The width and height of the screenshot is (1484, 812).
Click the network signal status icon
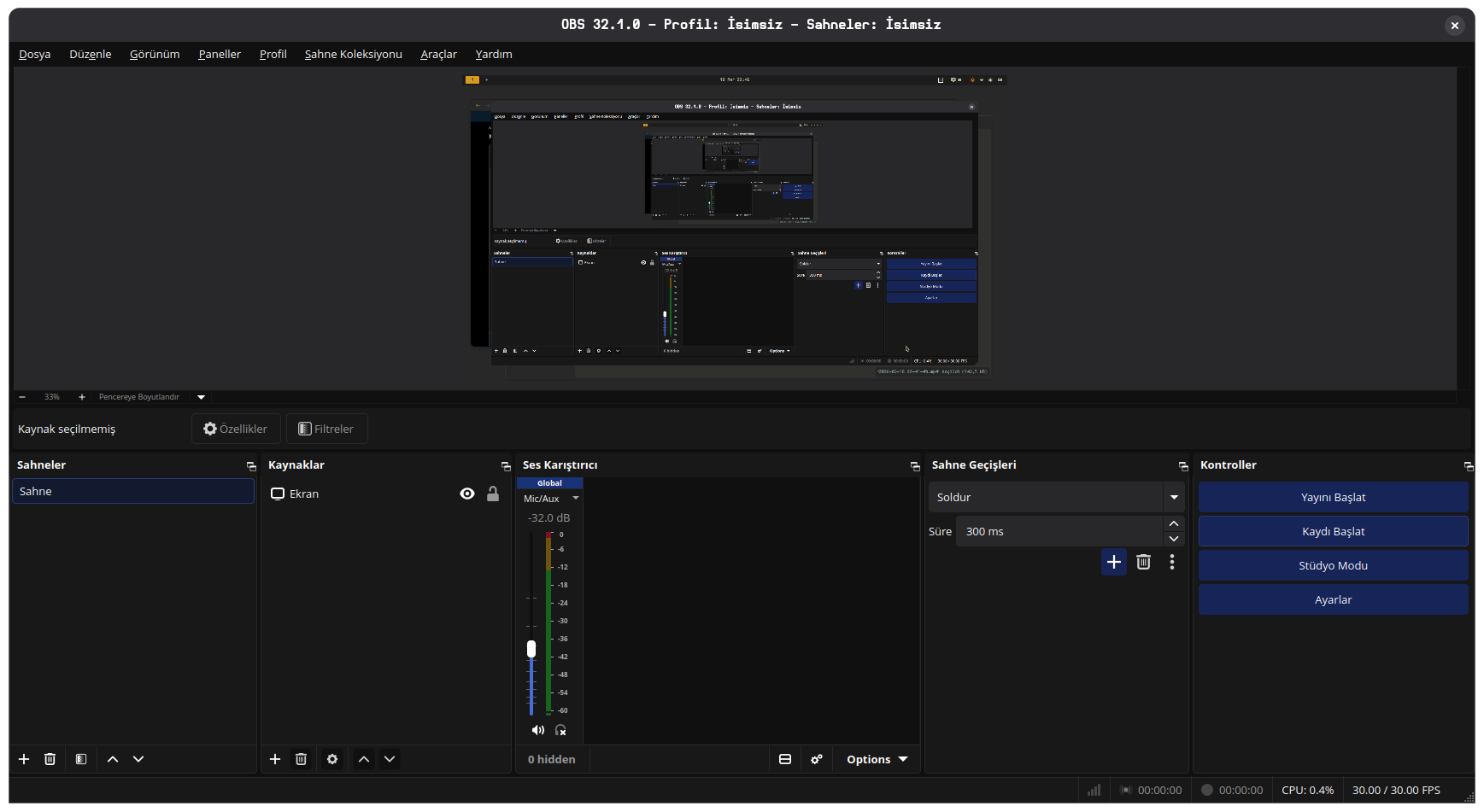pos(1094,790)
